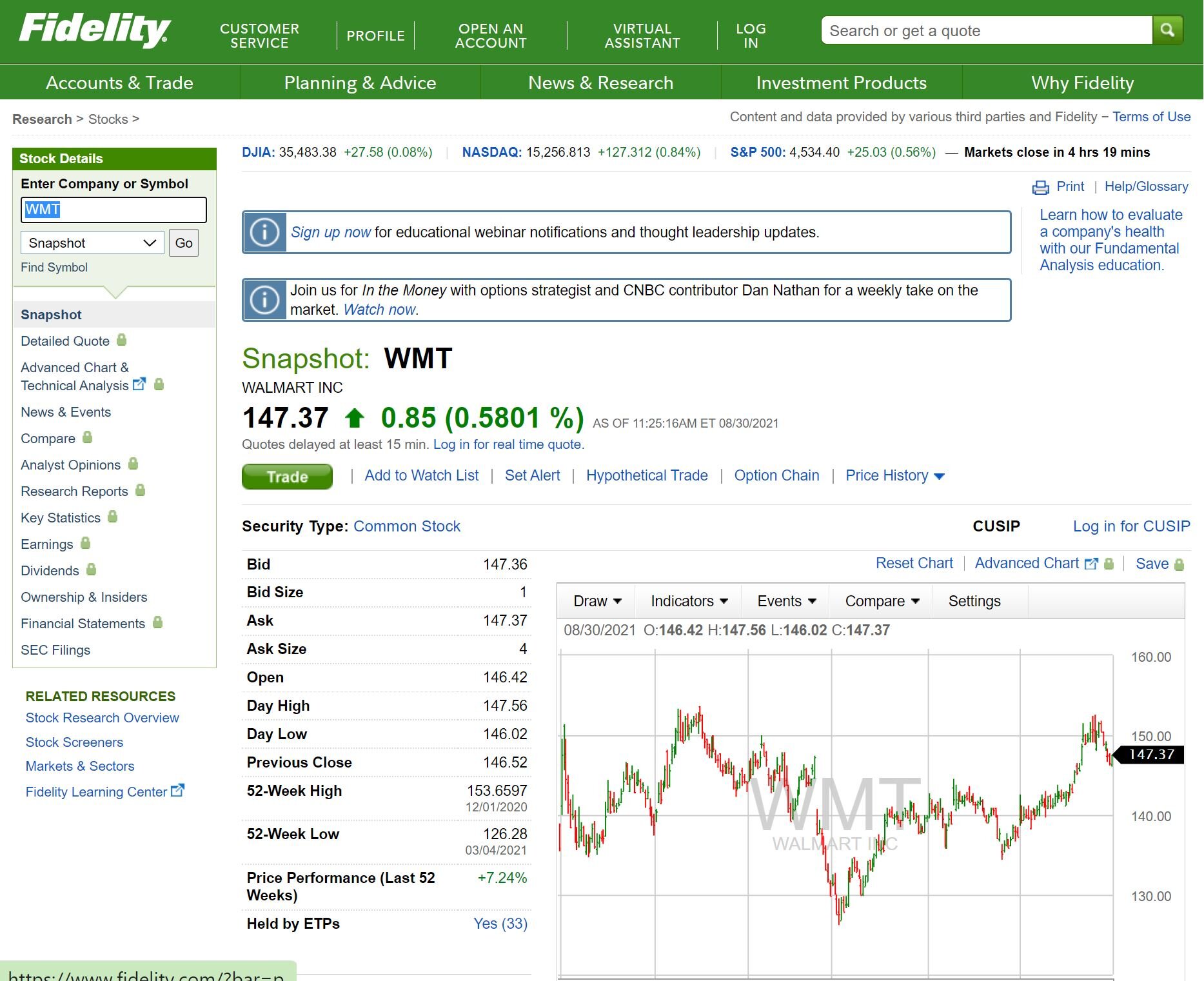Click the lock icon next to Compare sidebar link
The image size is (1204, 981).
[x=88, y=437]
